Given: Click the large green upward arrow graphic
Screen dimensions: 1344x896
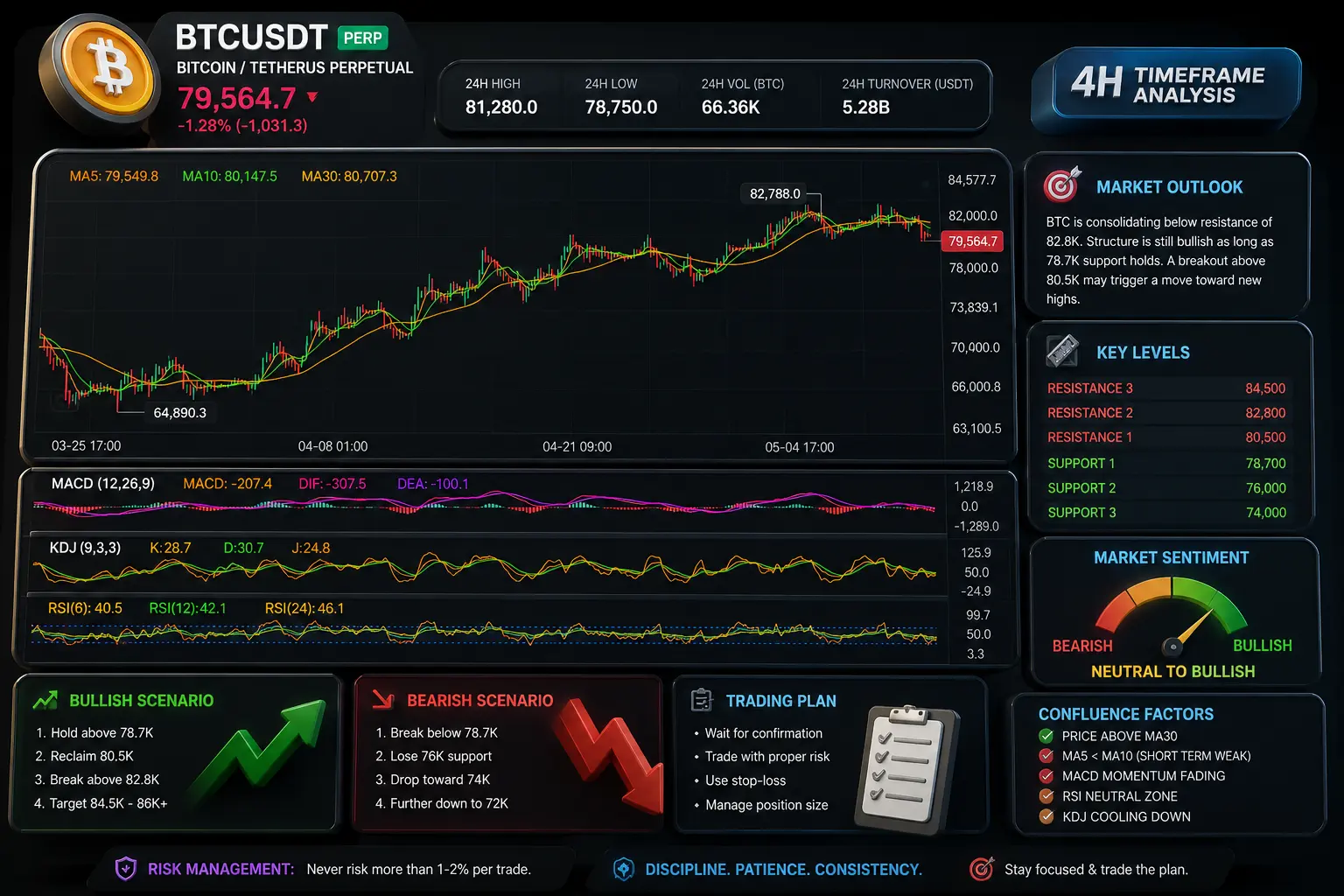Looking at the screenshot, I should [259, 749].
